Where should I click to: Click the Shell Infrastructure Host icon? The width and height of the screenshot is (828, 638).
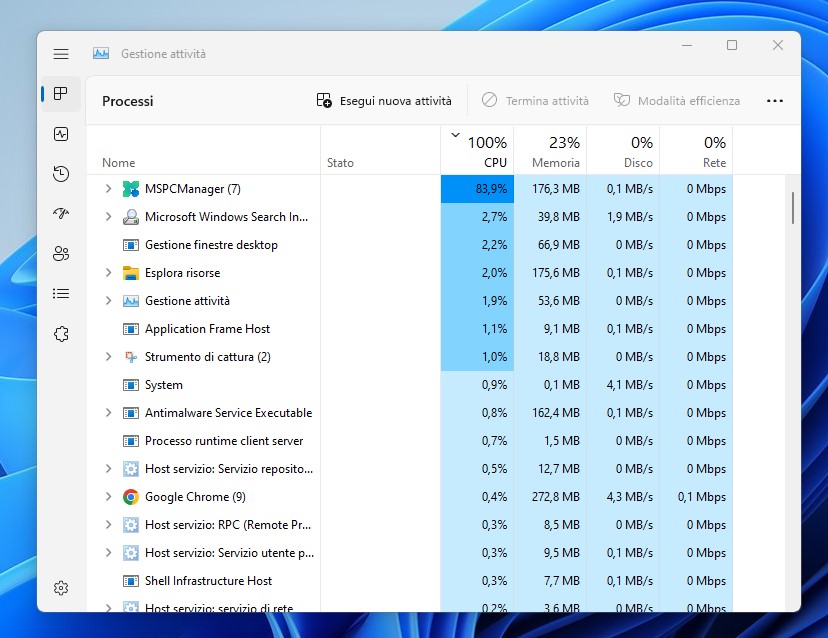[x=130, y=581]
